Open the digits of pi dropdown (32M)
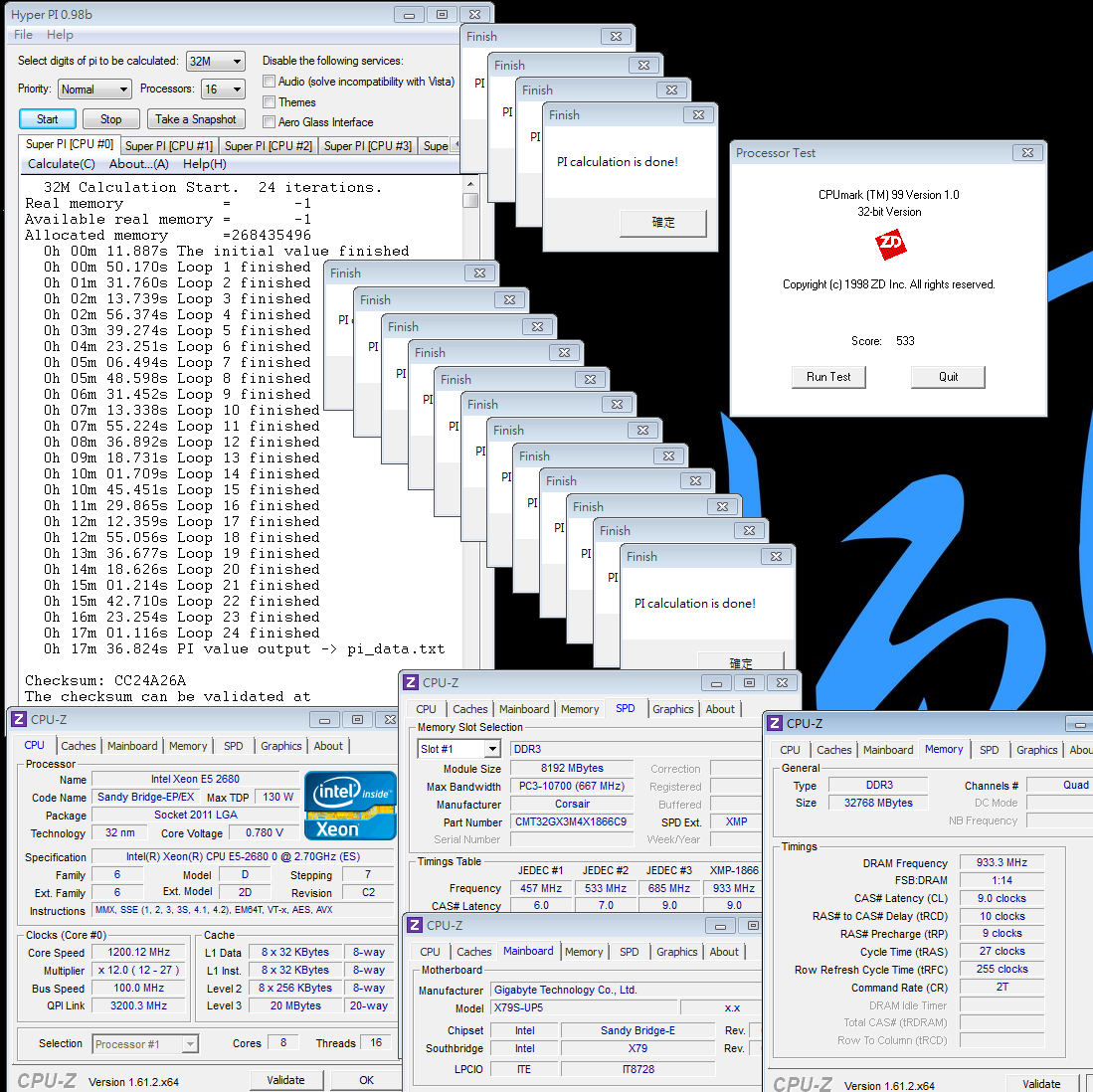 (216, 62)
